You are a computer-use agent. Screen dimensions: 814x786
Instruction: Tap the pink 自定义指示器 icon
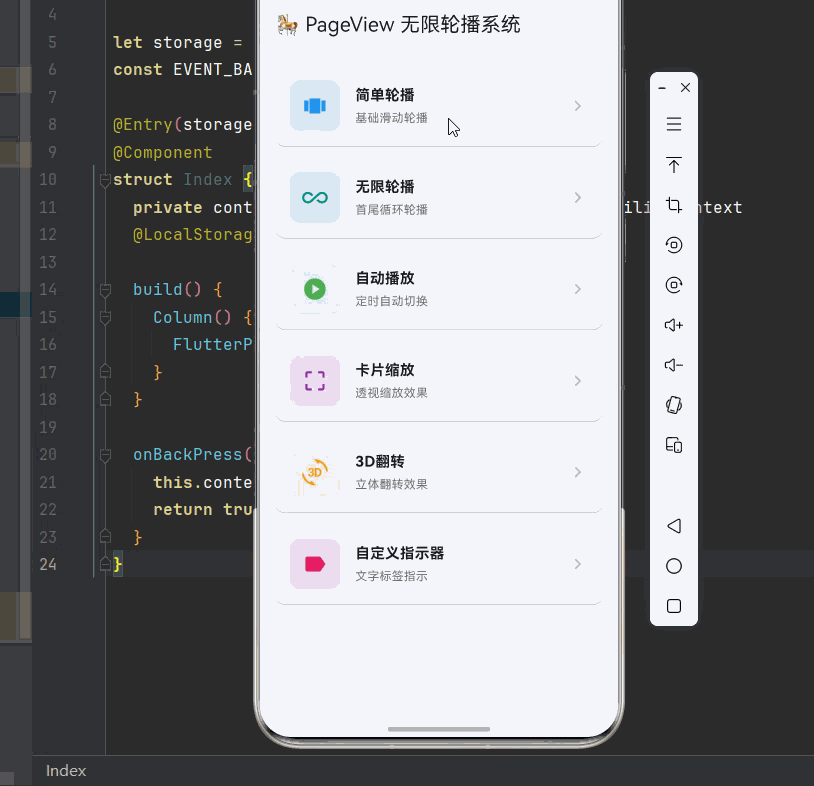pyautogui.click(x=314, y=563)
